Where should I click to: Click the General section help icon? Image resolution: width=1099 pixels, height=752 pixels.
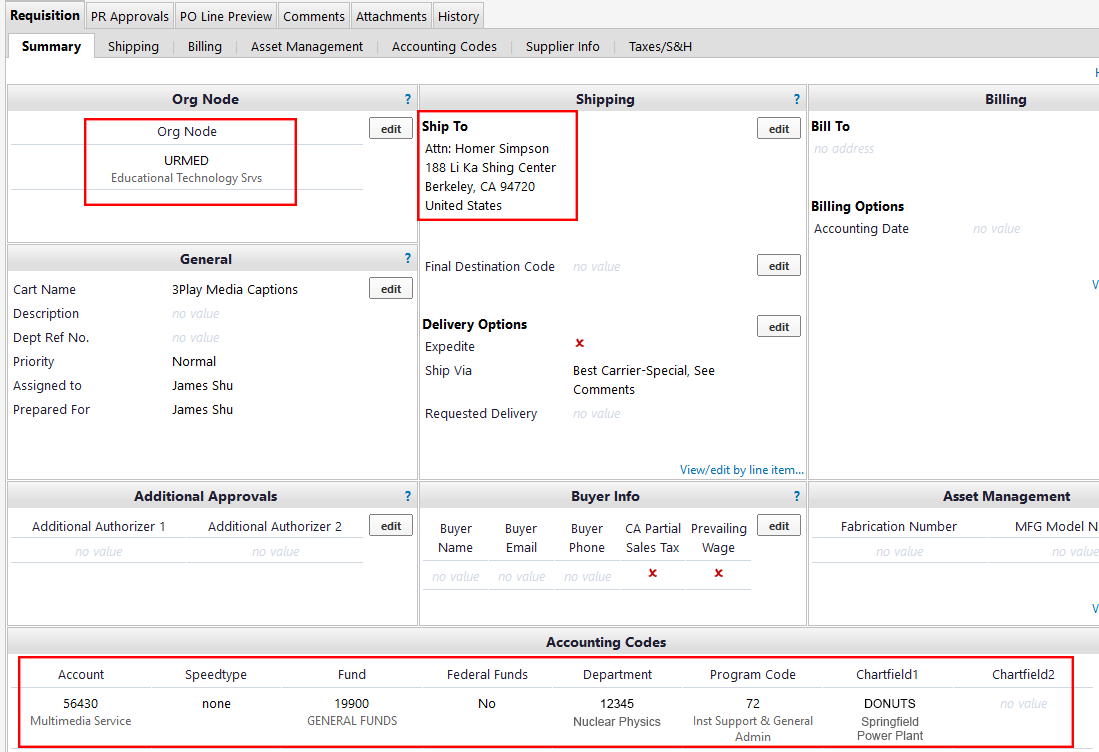(x=408, y=259)
